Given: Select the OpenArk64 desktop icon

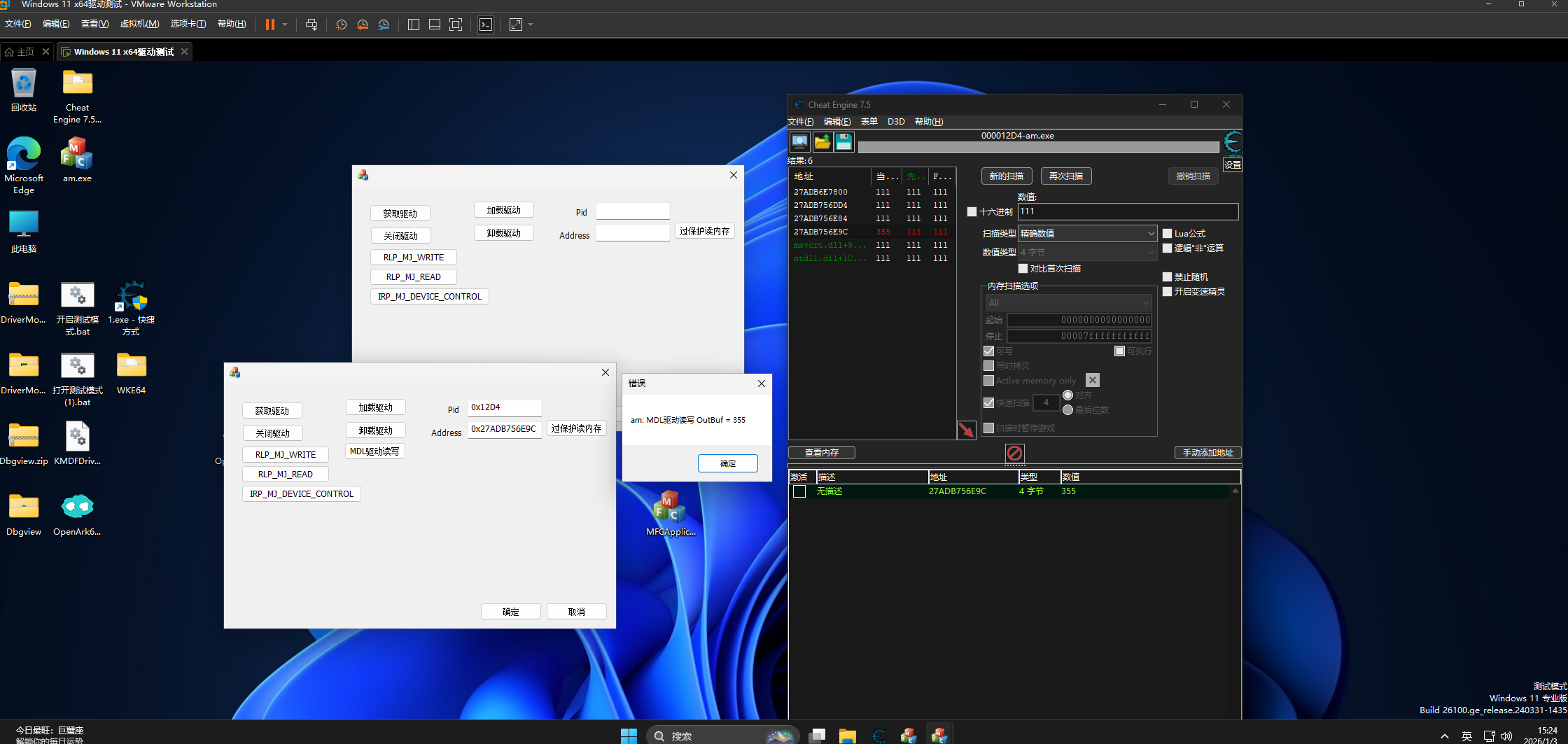Looking at the screenshot, I should click(77, 514).
